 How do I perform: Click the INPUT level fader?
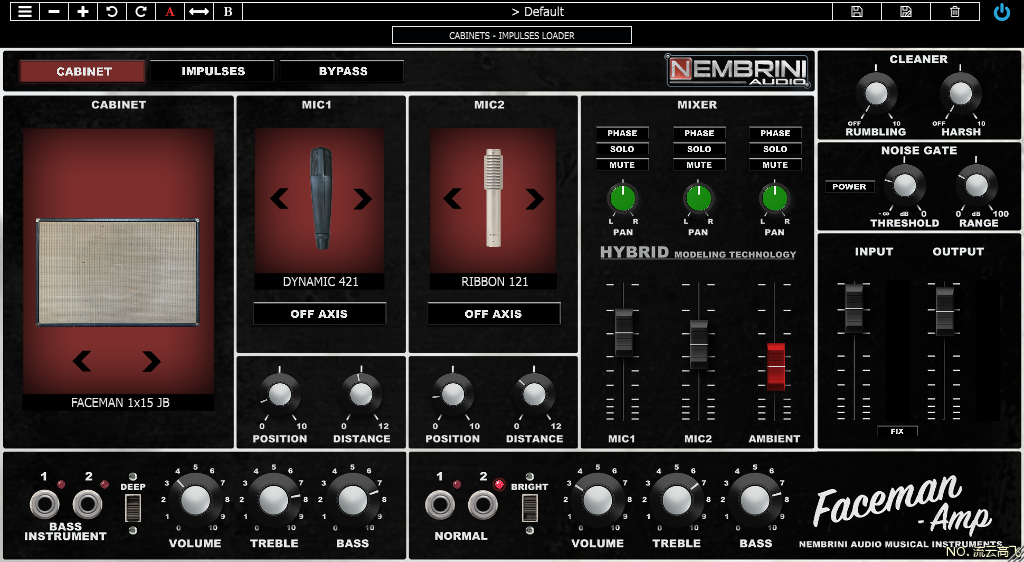coord(854,308)
